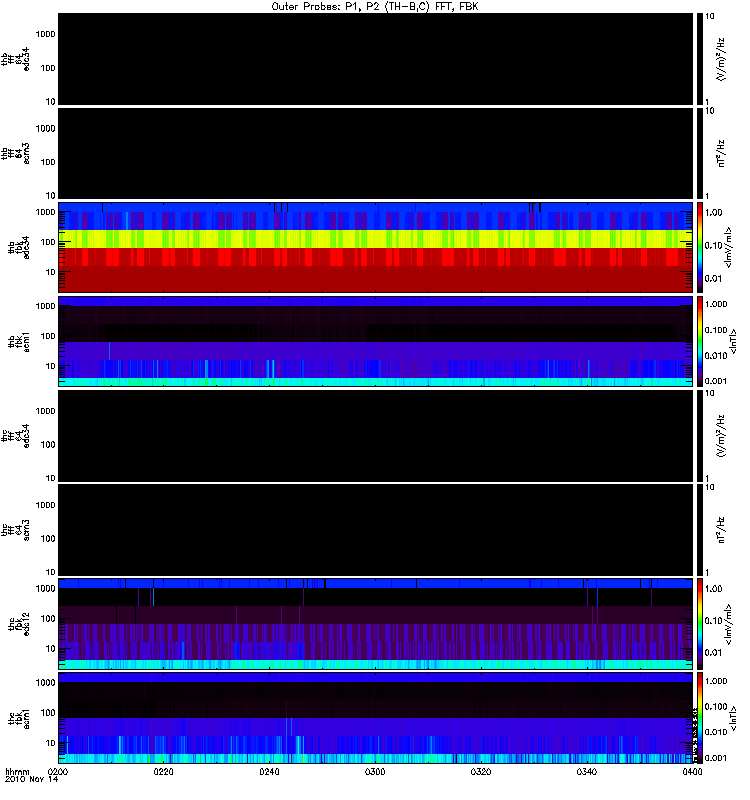Click the 0200 time axis label
750x800 pixels.
[58, 772]
